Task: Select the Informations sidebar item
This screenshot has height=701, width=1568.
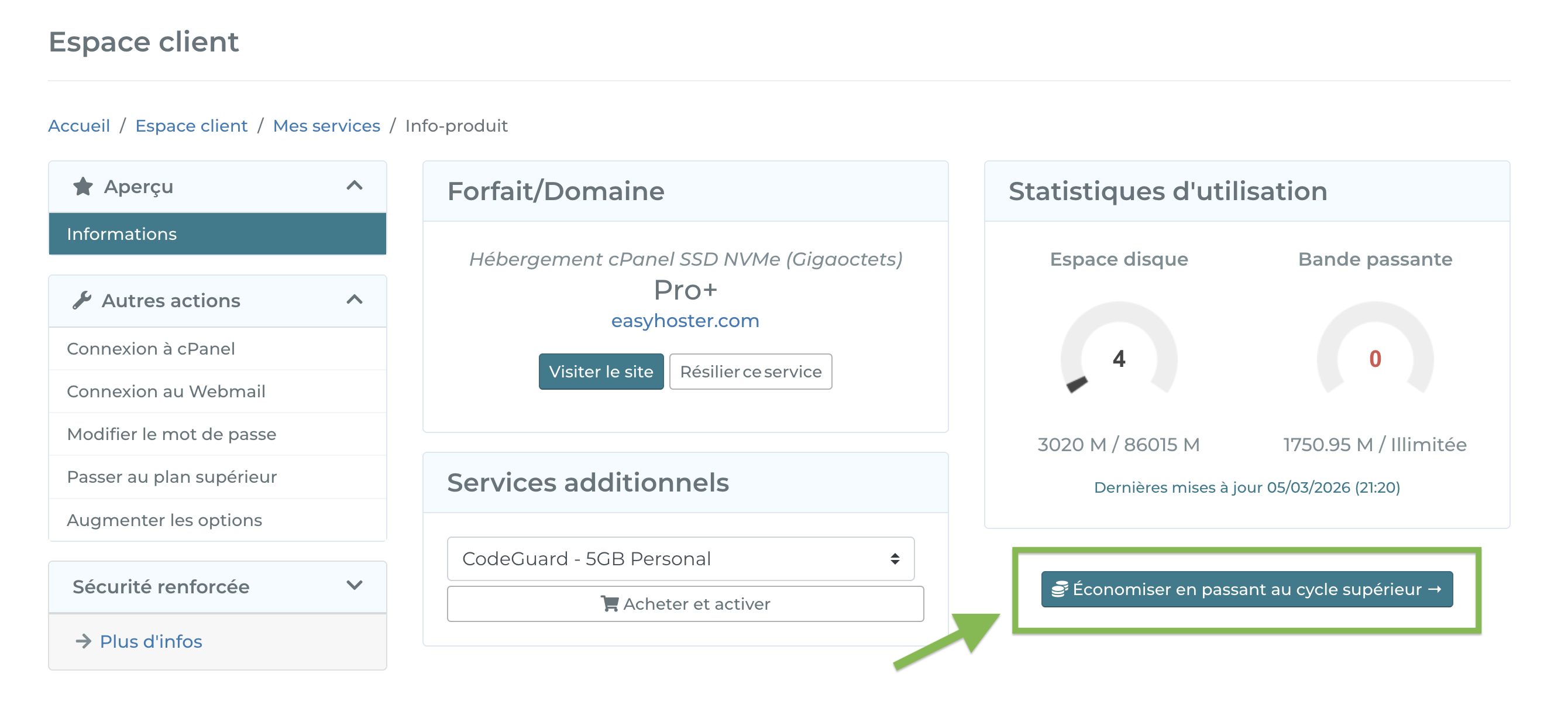Action: (122, 233)
